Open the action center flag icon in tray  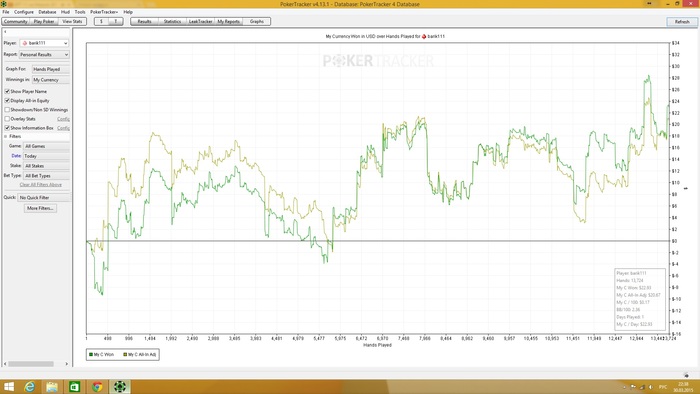point(633,387)
